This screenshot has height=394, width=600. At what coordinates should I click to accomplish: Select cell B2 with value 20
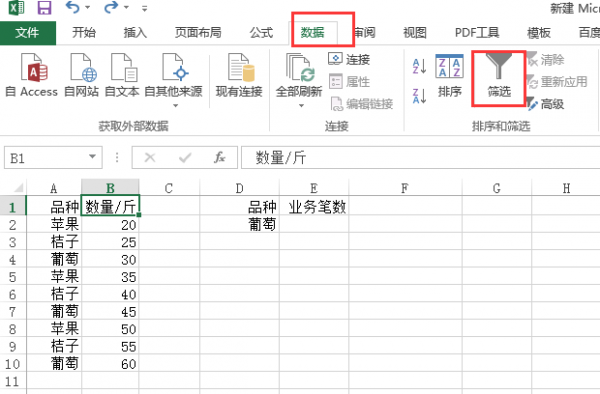click(x=110, y=224)
